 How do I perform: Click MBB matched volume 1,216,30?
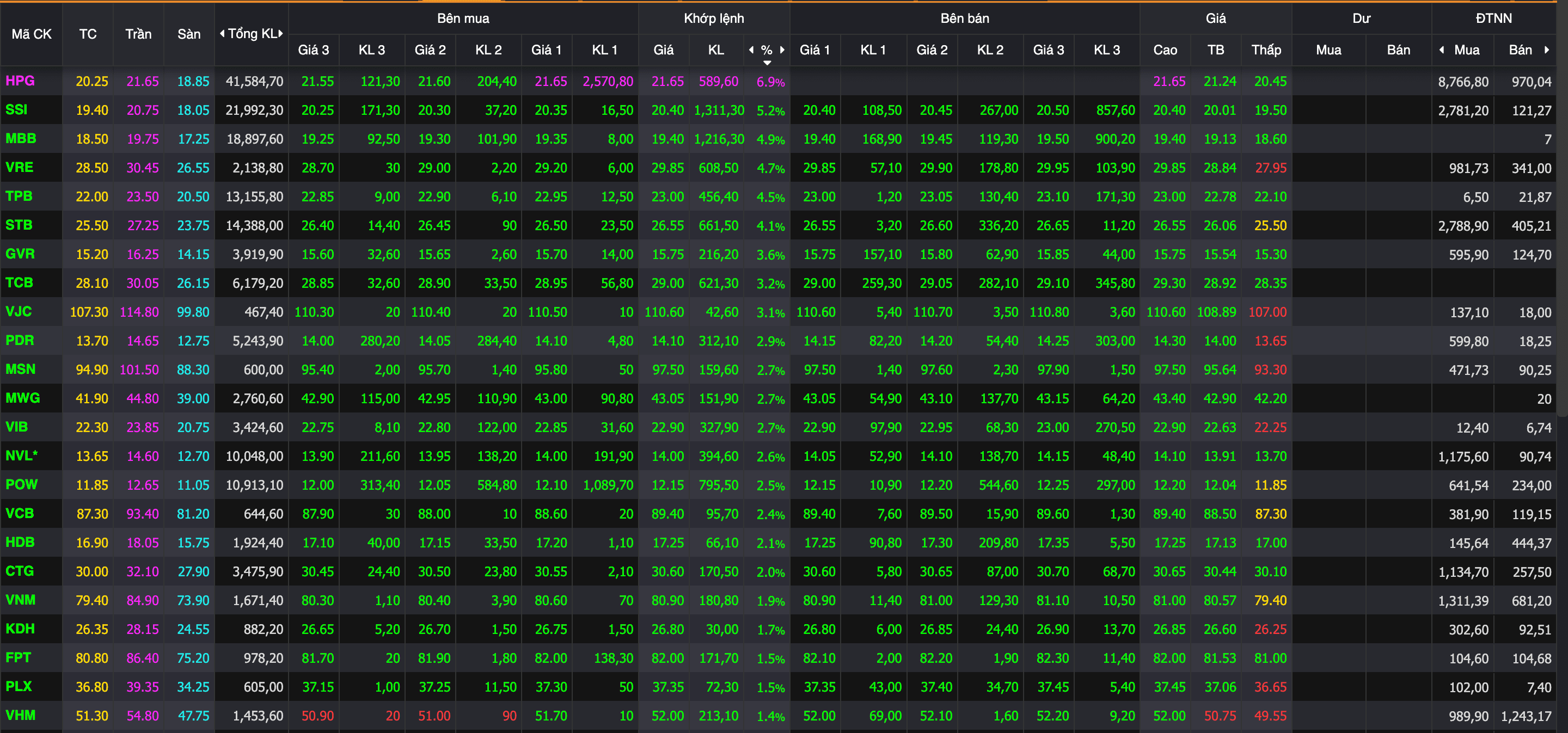pyautogui.click(x=719, y=139)
